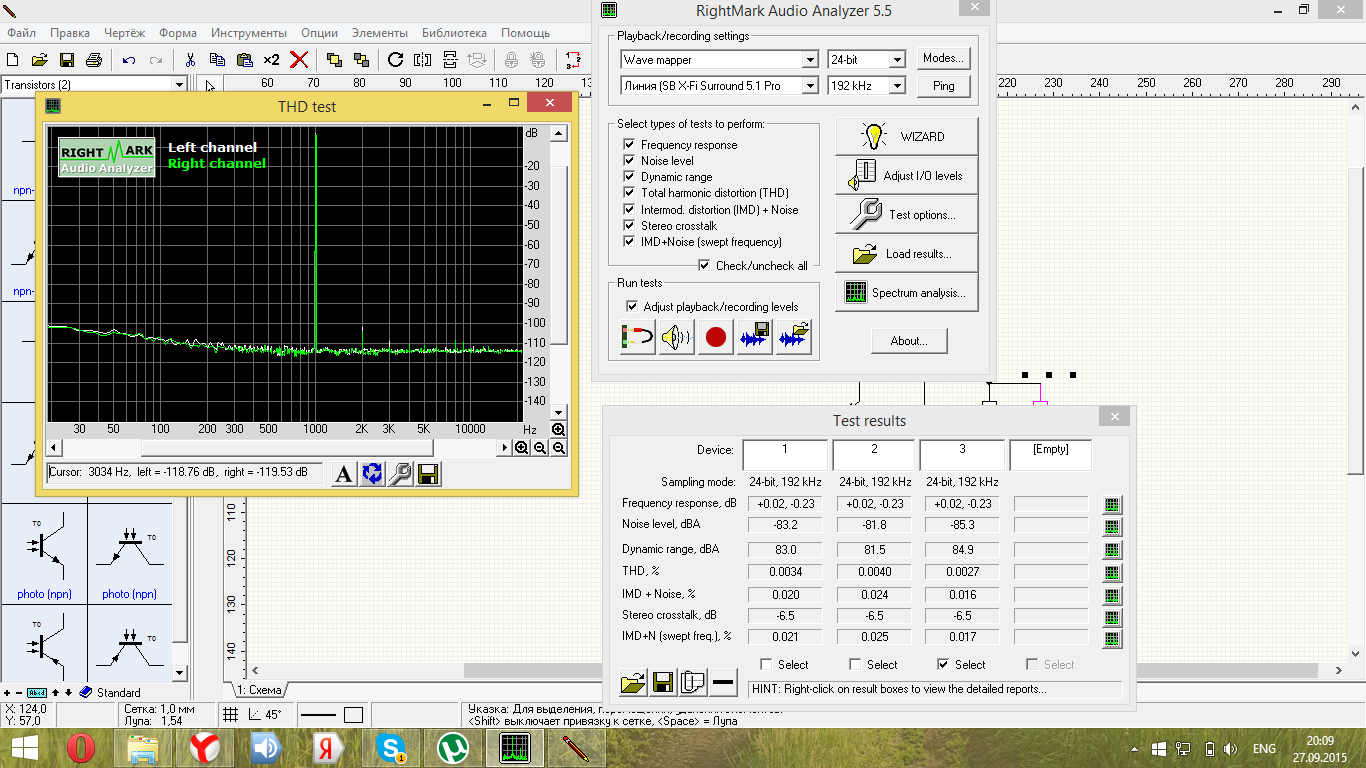Click the speaker playback-only test icon
This screenshot has width=1366, height=768.
676,338
